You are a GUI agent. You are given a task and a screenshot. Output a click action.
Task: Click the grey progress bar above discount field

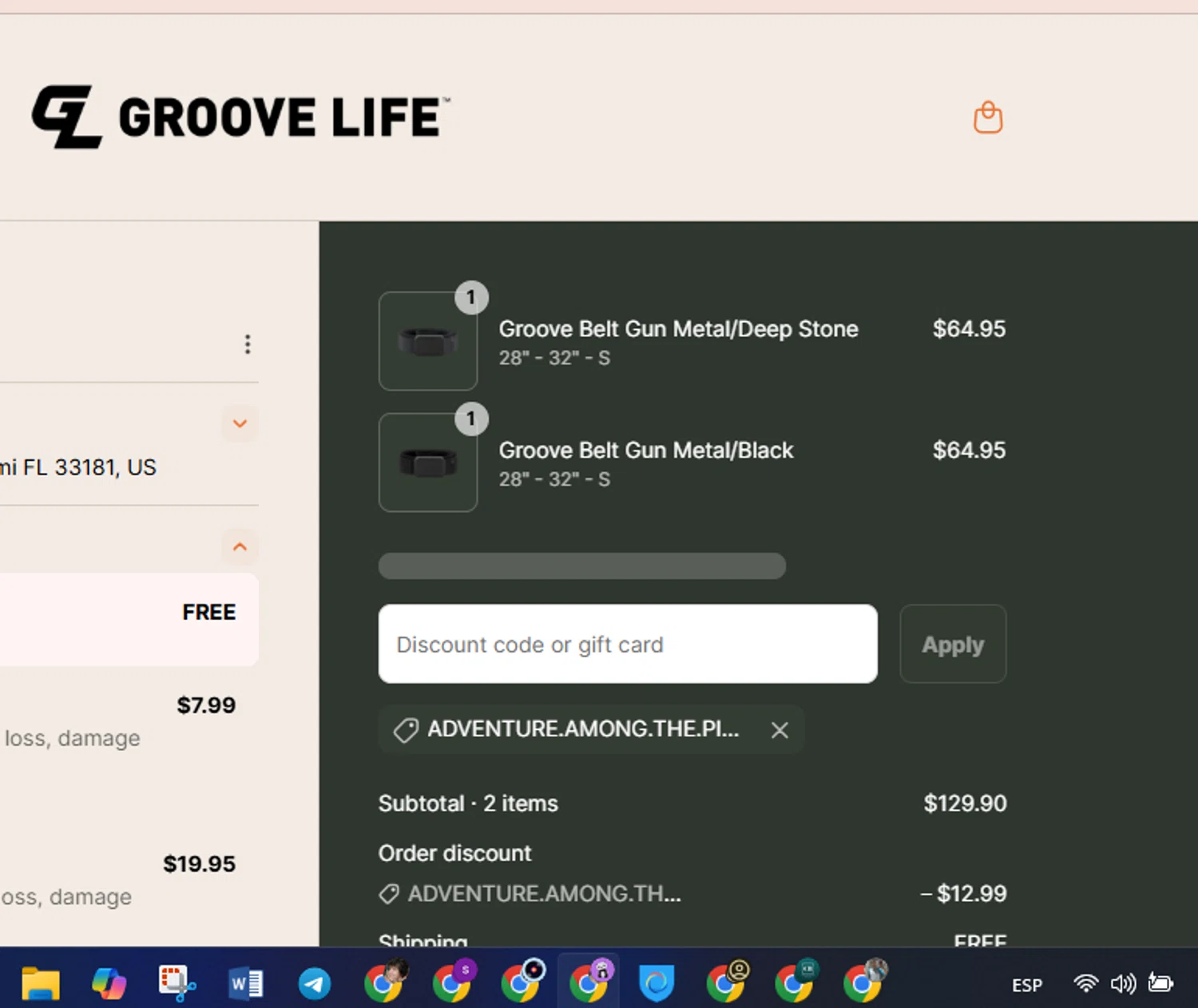[582, 566]
